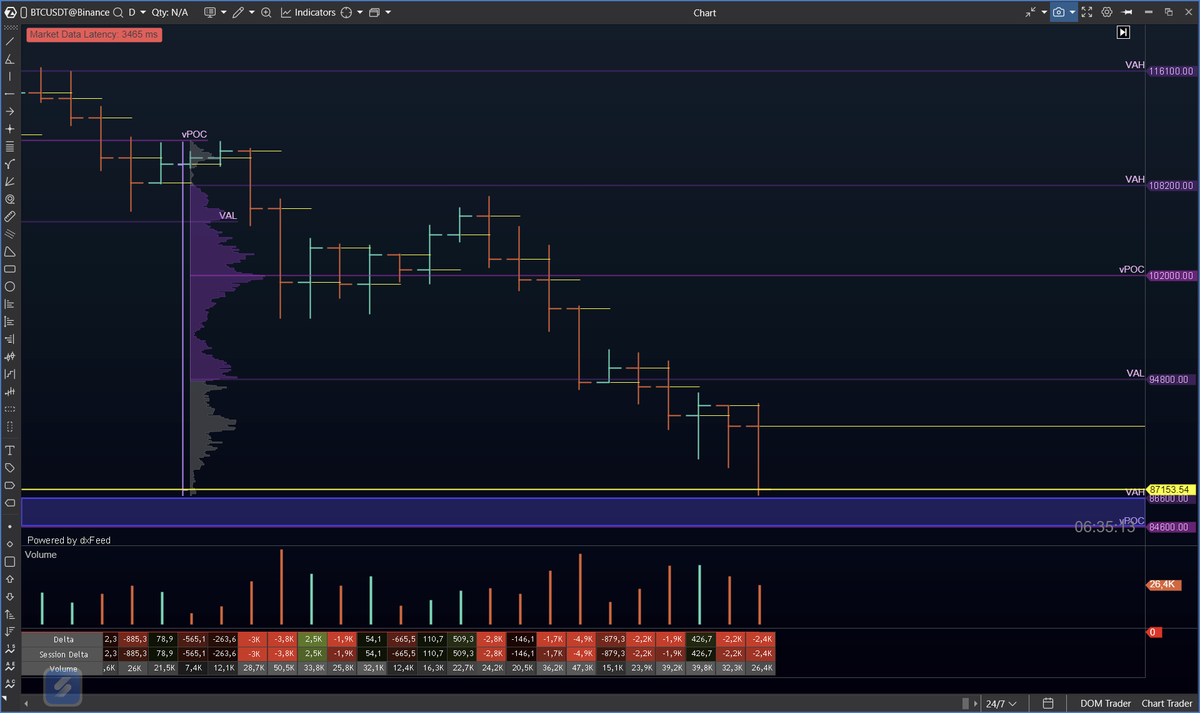
Task: Expand the camera screenshot dropdown arrow
Action: tap(1071, 13)
